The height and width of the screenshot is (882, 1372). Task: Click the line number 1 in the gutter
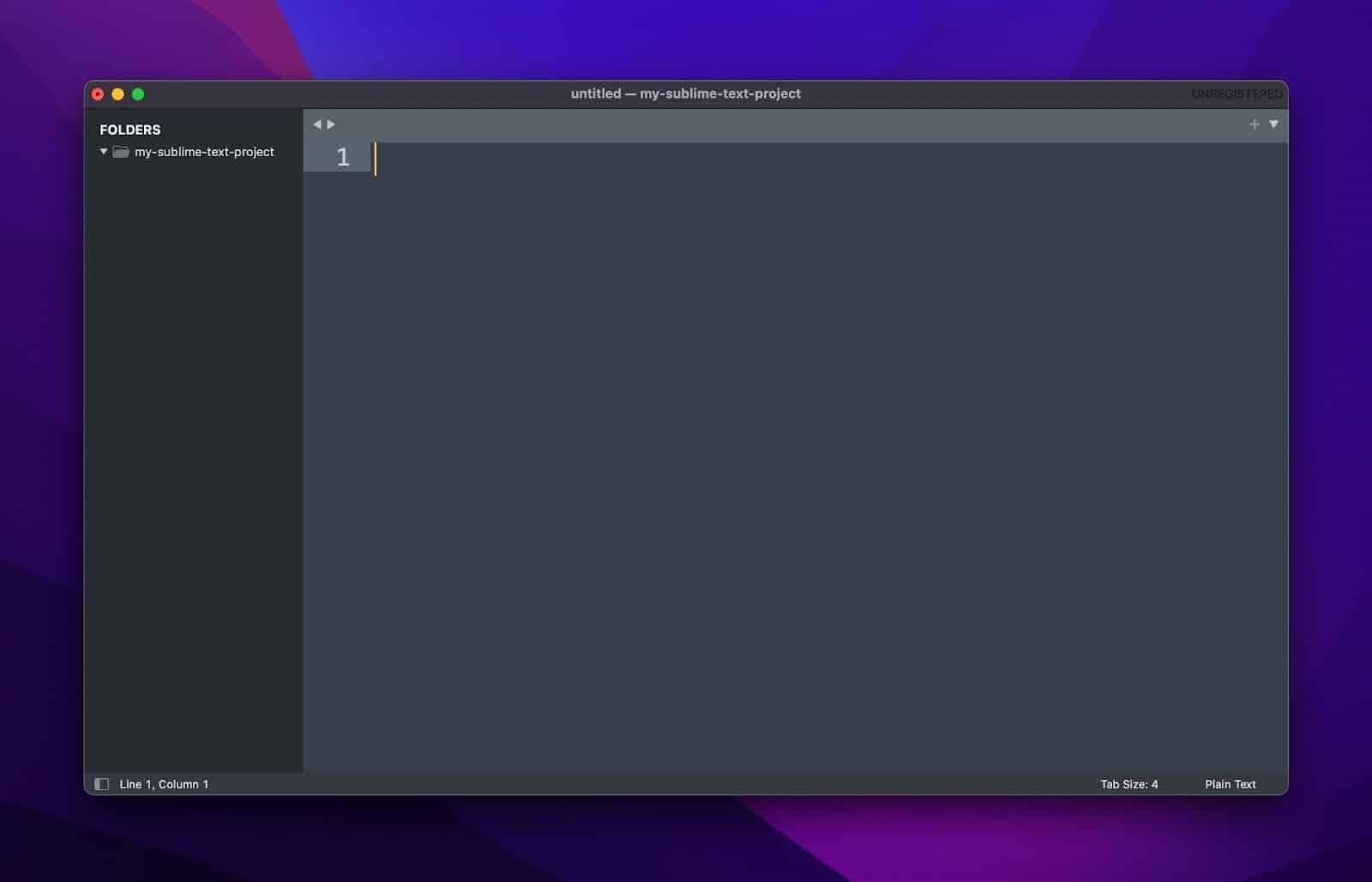342,157
